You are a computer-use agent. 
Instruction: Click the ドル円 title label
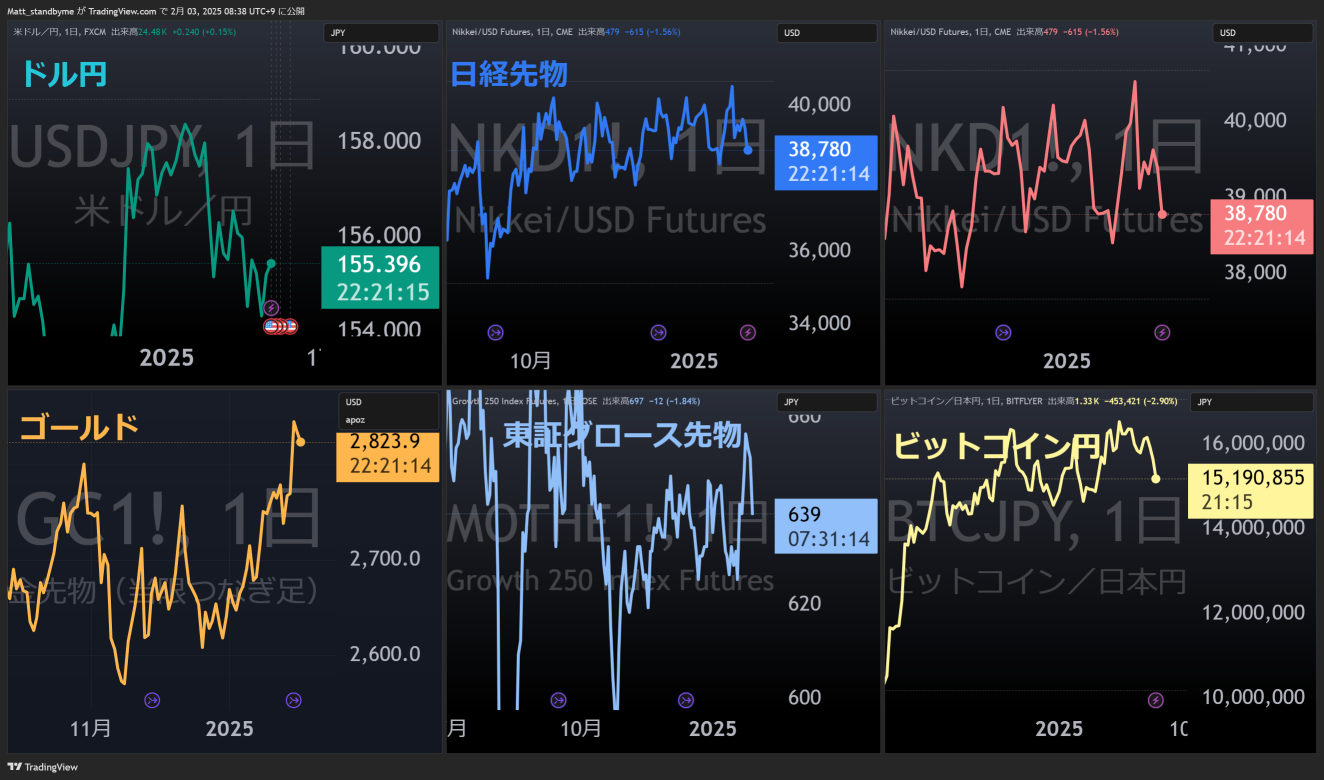63,74
